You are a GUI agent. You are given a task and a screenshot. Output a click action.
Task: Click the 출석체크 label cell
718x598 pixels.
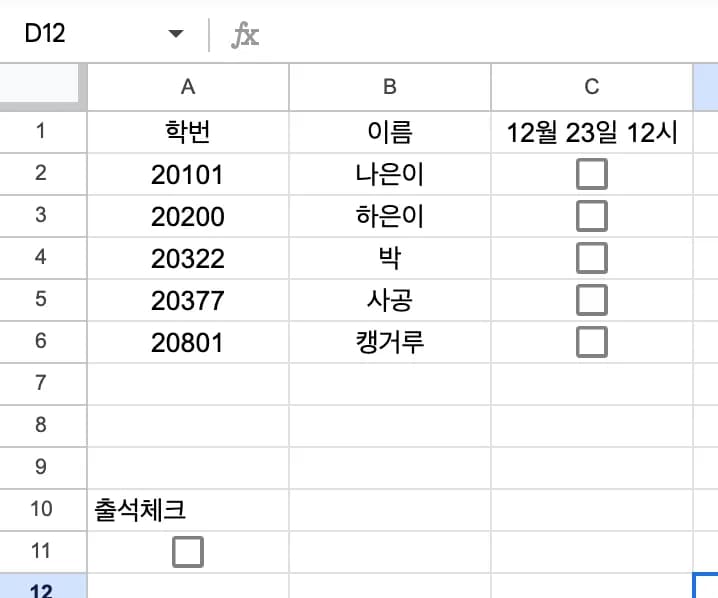click(x=188, y=509)
